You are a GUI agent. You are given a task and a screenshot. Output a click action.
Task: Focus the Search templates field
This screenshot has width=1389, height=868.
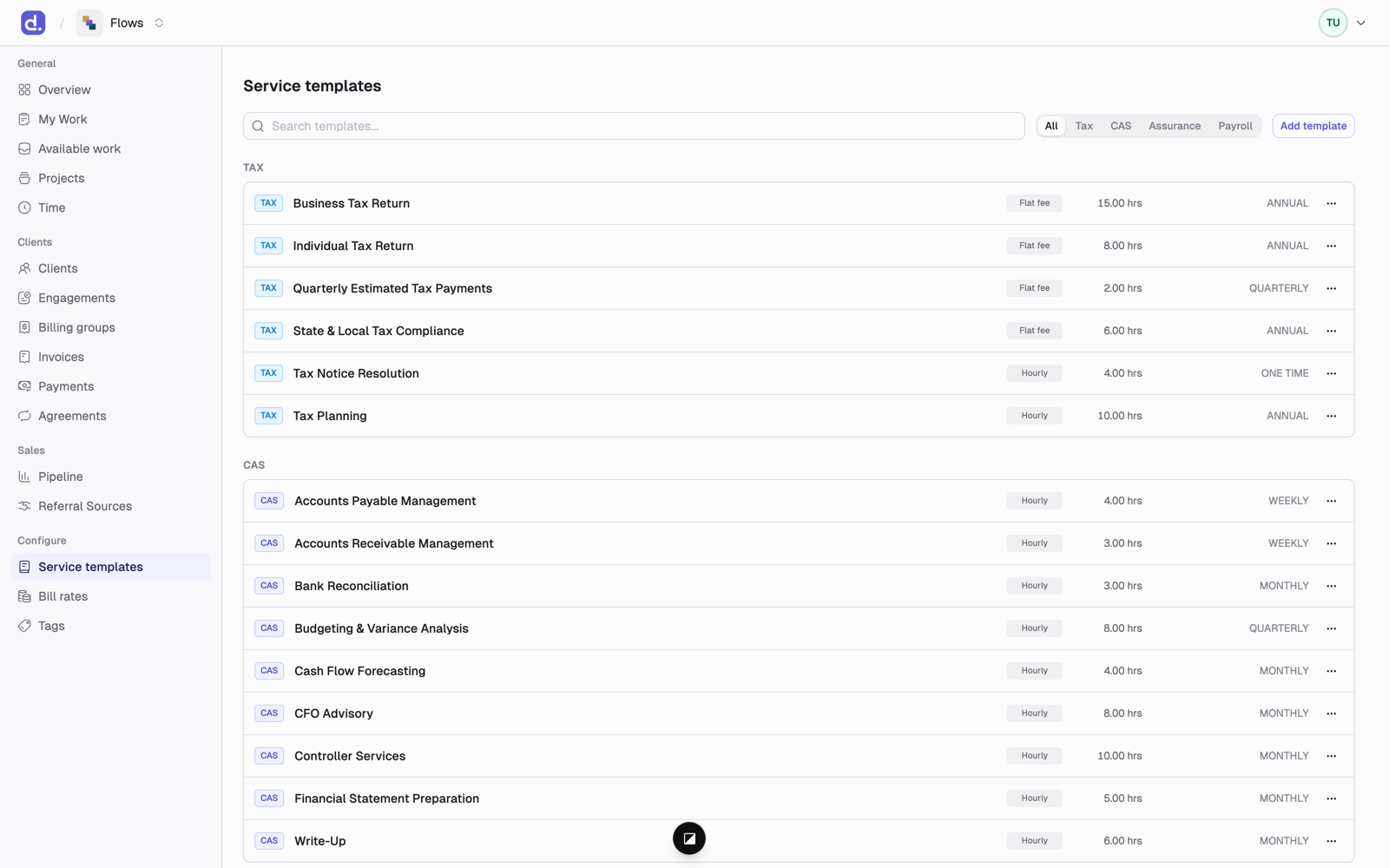click(x=634, y=126)
